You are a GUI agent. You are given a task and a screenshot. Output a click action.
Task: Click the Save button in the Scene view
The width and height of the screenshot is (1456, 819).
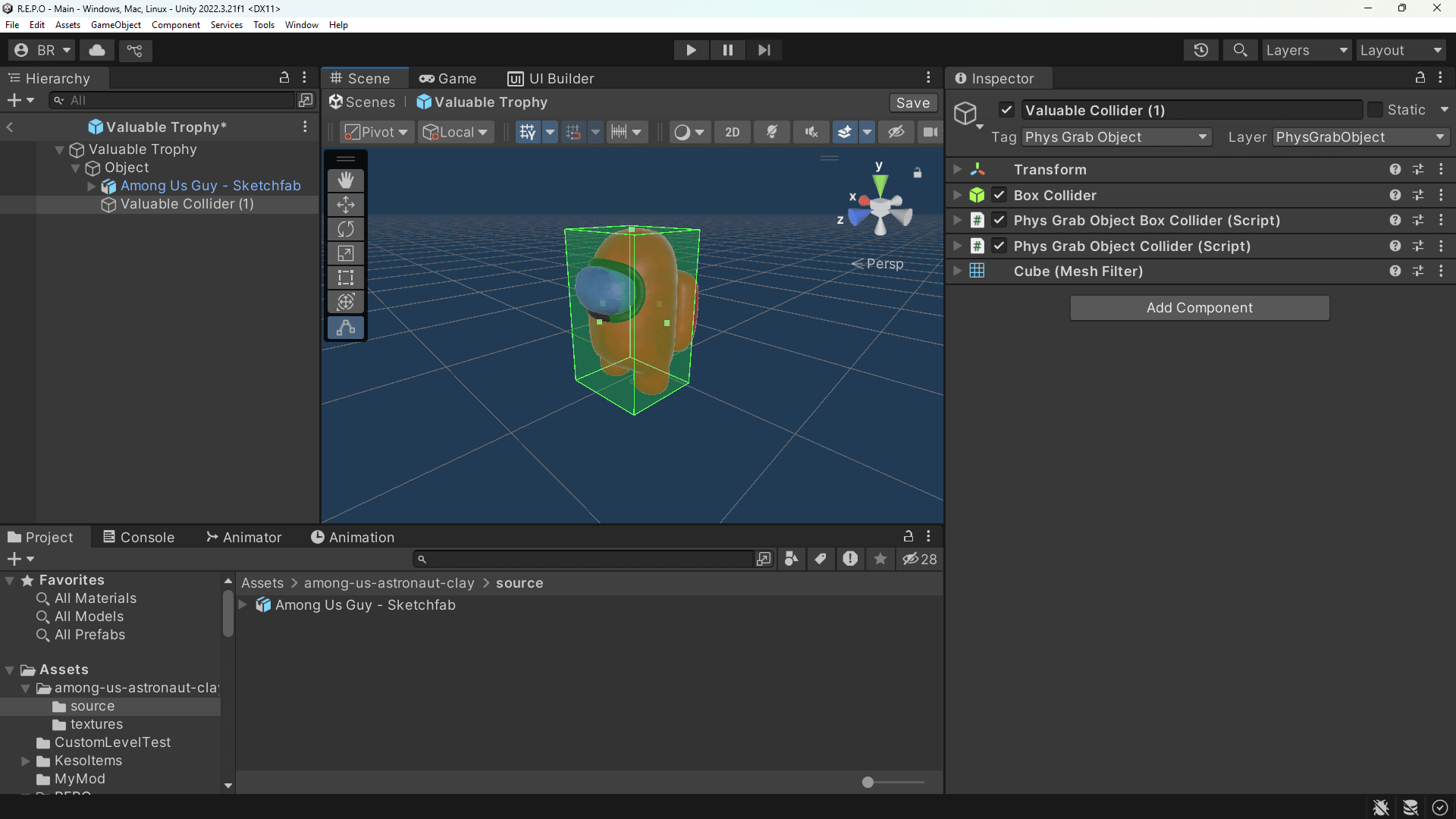912,102
